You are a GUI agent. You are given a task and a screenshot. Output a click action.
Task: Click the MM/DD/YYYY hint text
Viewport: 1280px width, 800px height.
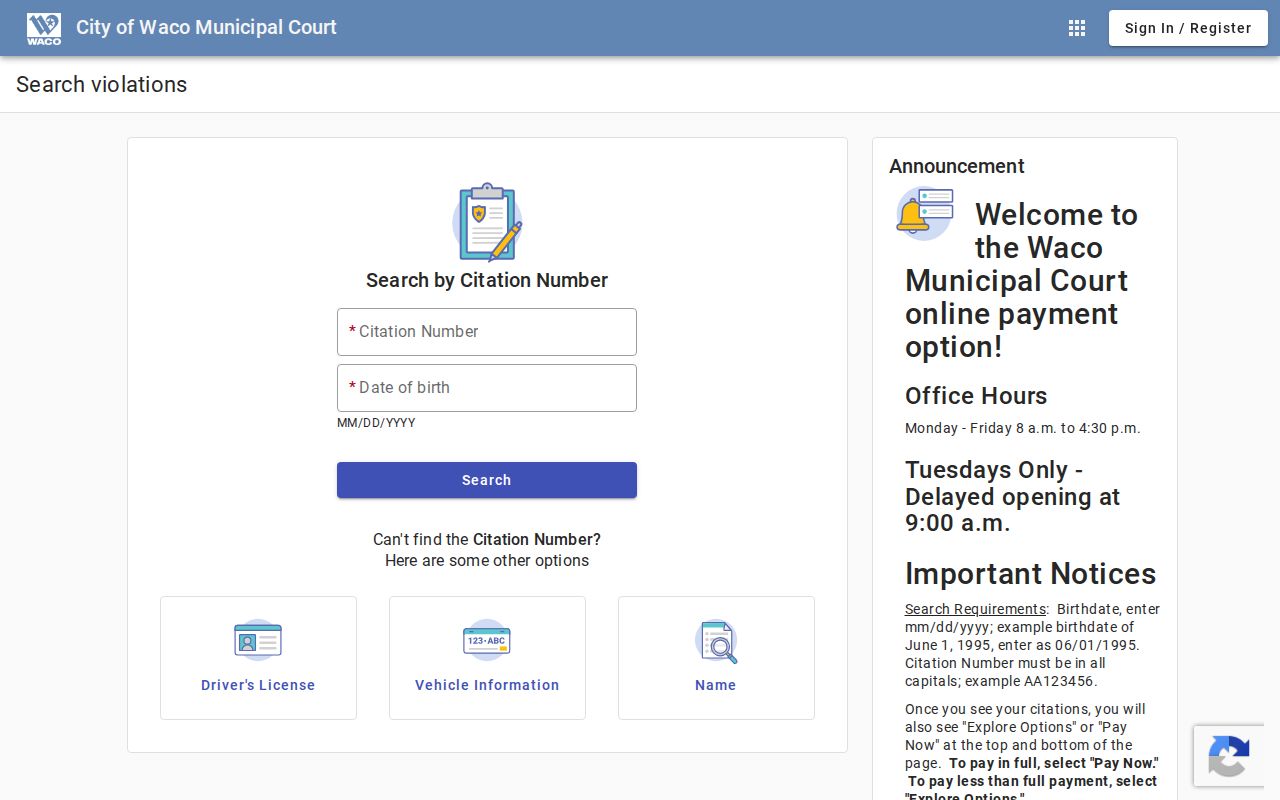(x=376, y=423)
